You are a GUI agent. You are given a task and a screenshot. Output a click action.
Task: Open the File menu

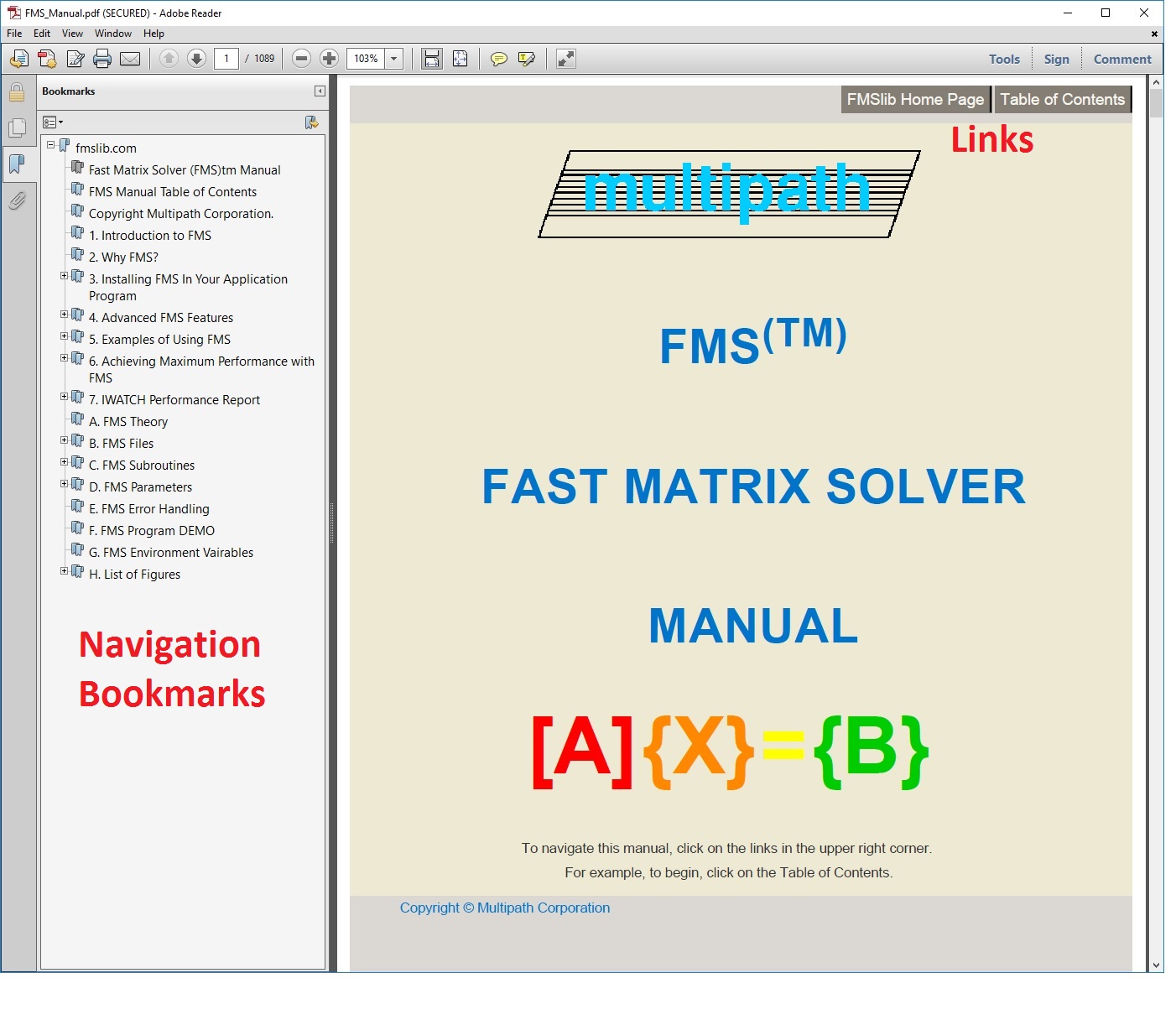[14, 34]
